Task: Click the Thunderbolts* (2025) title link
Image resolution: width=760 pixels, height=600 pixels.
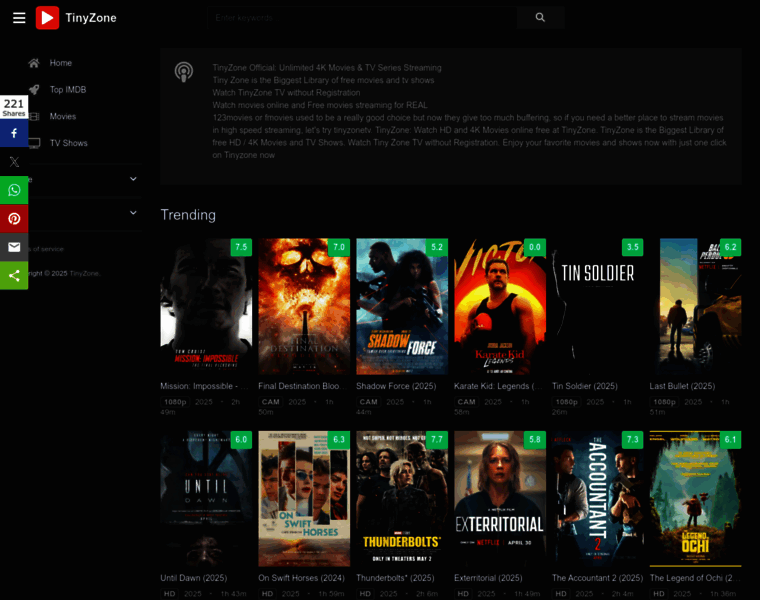Action: (x=395, y=578)
